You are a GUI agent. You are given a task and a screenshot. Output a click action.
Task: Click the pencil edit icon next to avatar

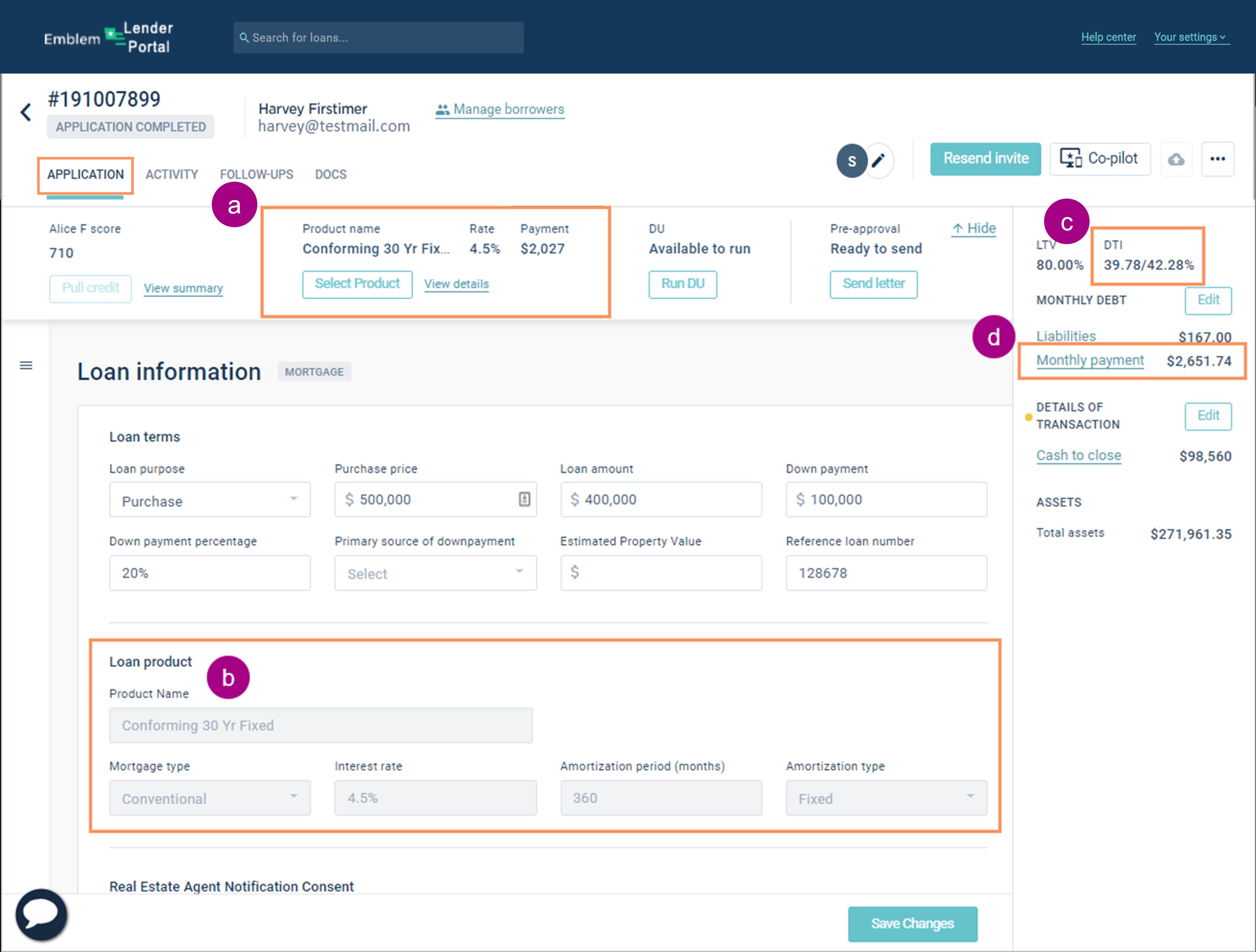click(878, 161)
